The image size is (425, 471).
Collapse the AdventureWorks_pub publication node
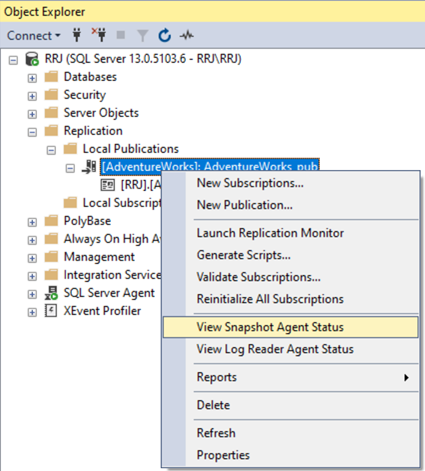(70, 168)
